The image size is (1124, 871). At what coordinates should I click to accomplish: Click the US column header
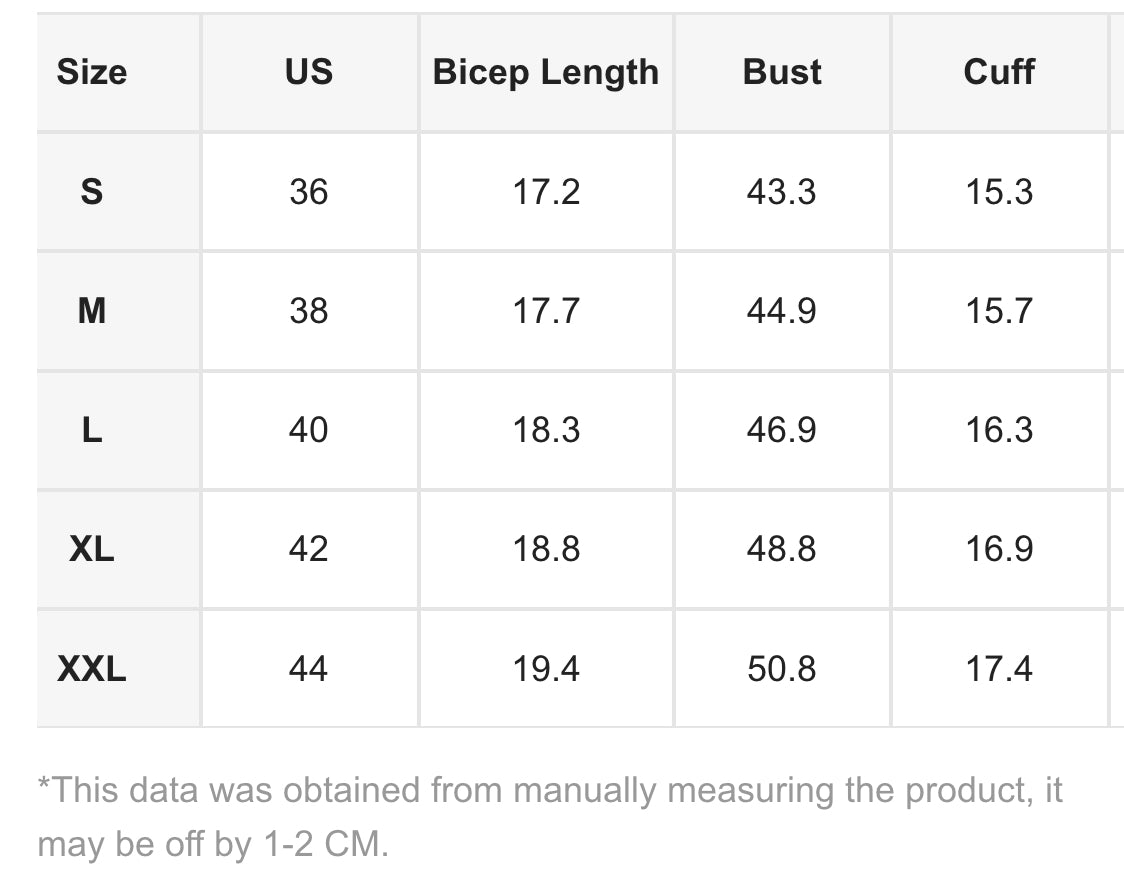308,72
